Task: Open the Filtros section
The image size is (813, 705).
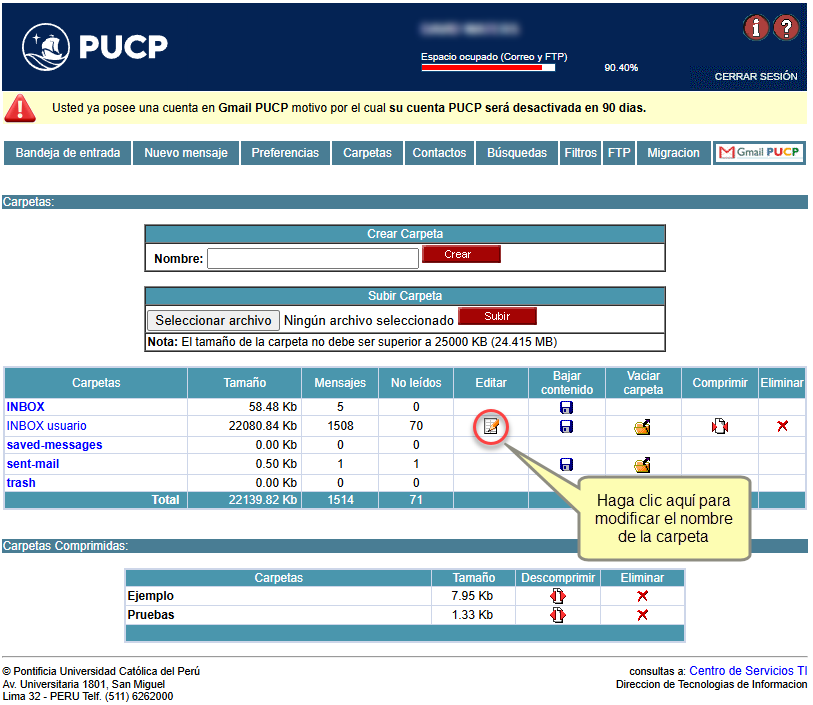Action: tap(580, 153)
